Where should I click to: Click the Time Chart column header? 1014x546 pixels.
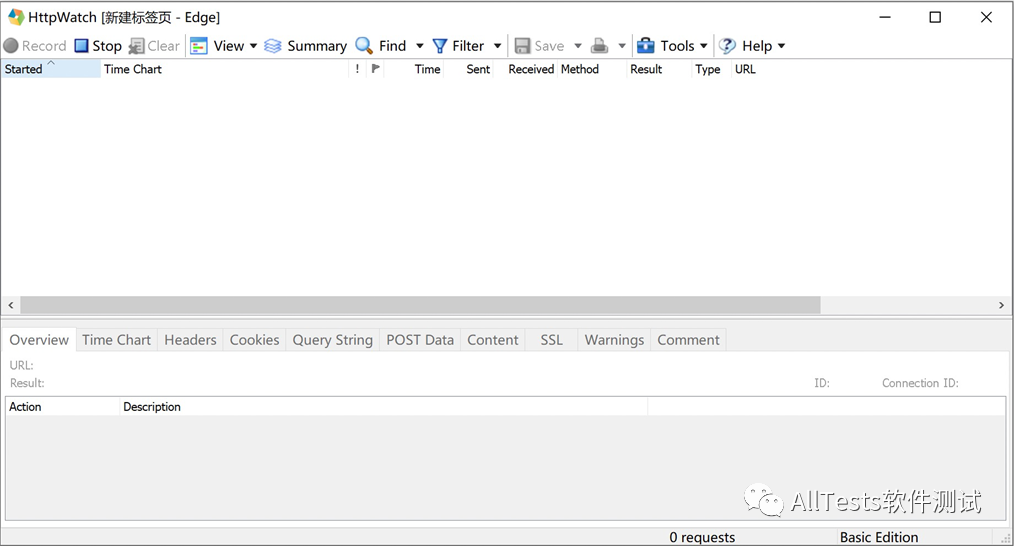(224, 69)
